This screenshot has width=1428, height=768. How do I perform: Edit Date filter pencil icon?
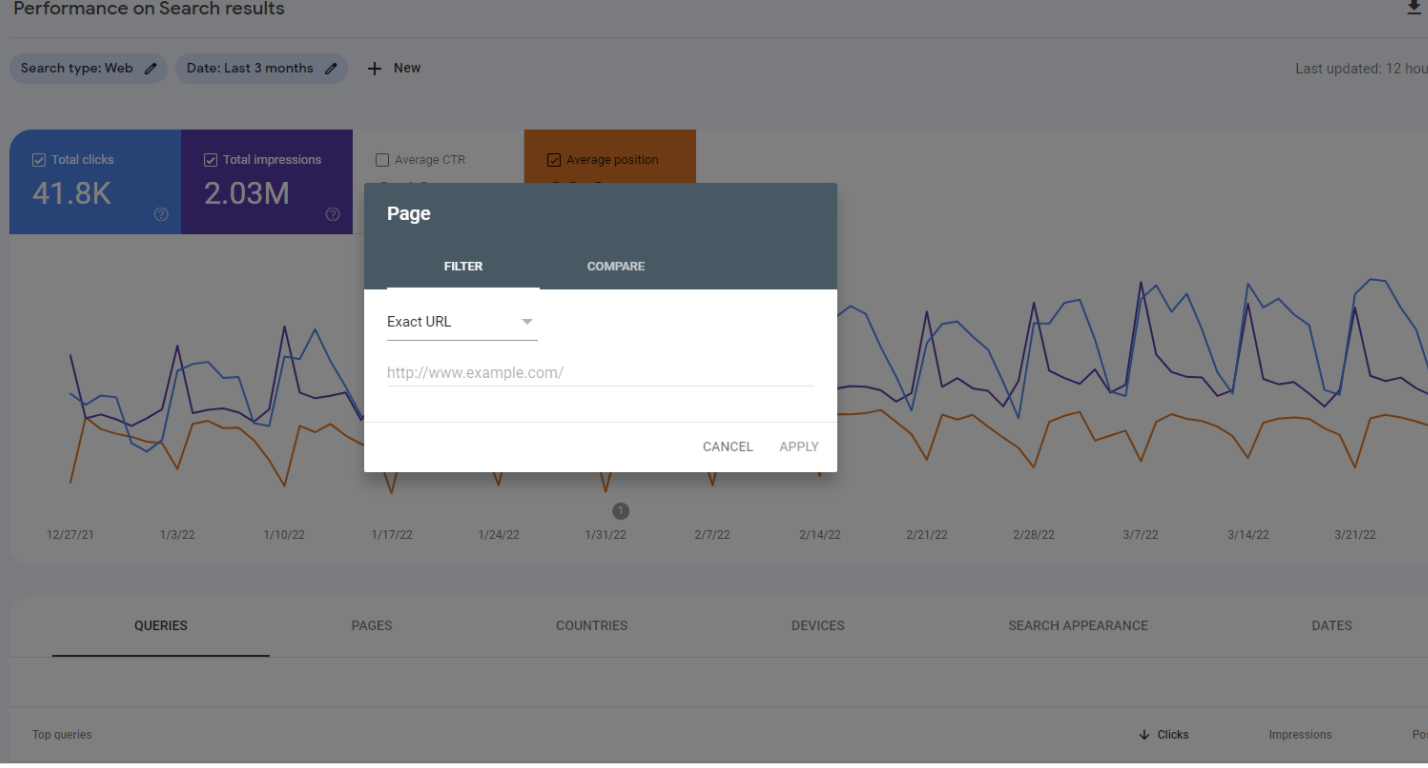(331, 68)
